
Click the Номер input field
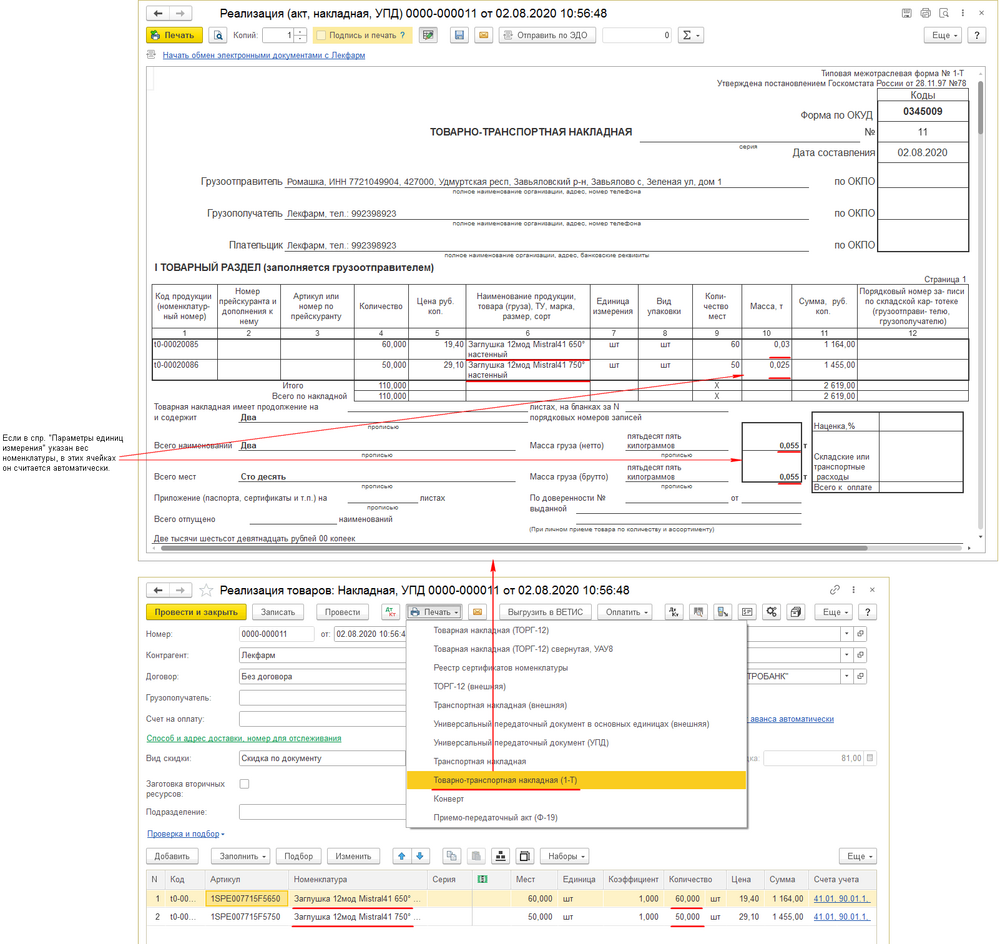click(x=275, y=634)
